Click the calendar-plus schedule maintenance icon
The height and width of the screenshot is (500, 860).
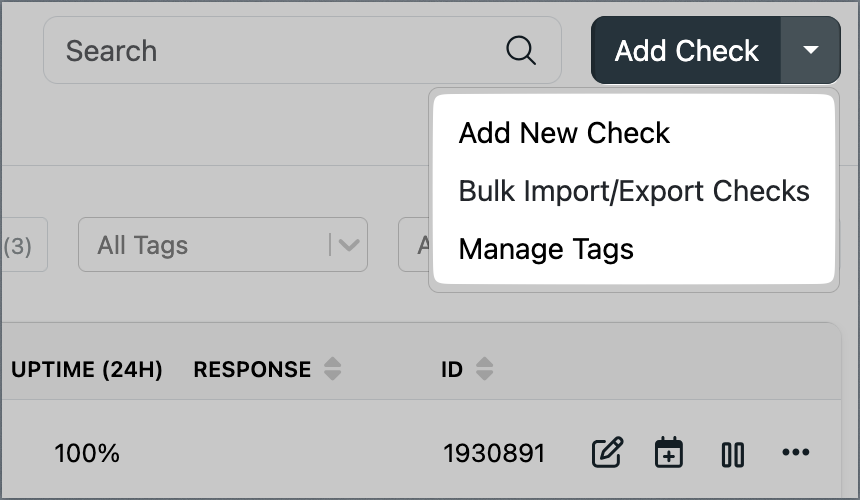point(668,453)
